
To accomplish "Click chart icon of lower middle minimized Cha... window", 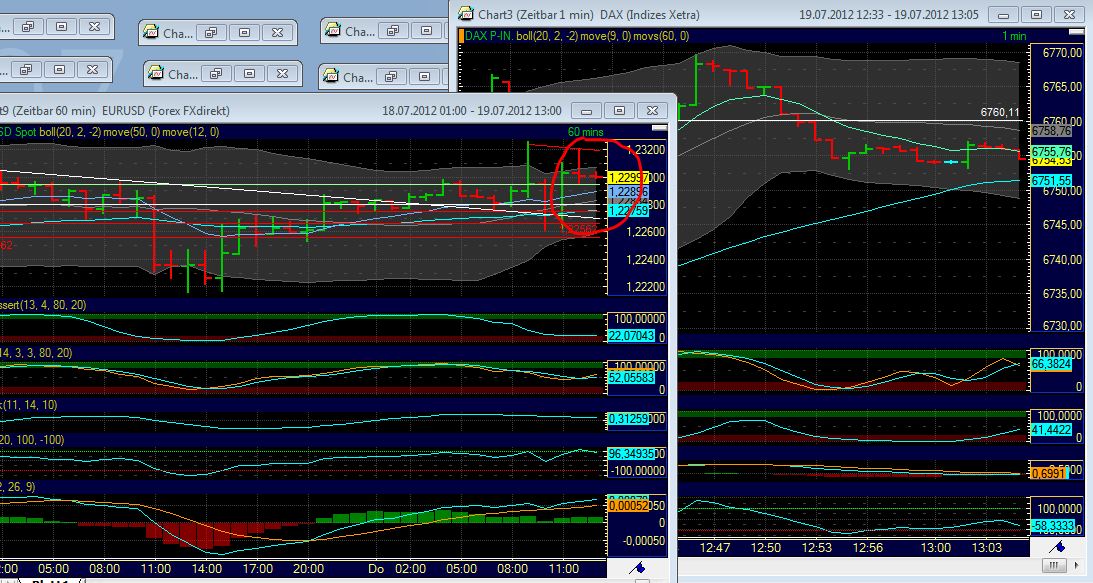I will pyautogui.click(x=155, y=73).
